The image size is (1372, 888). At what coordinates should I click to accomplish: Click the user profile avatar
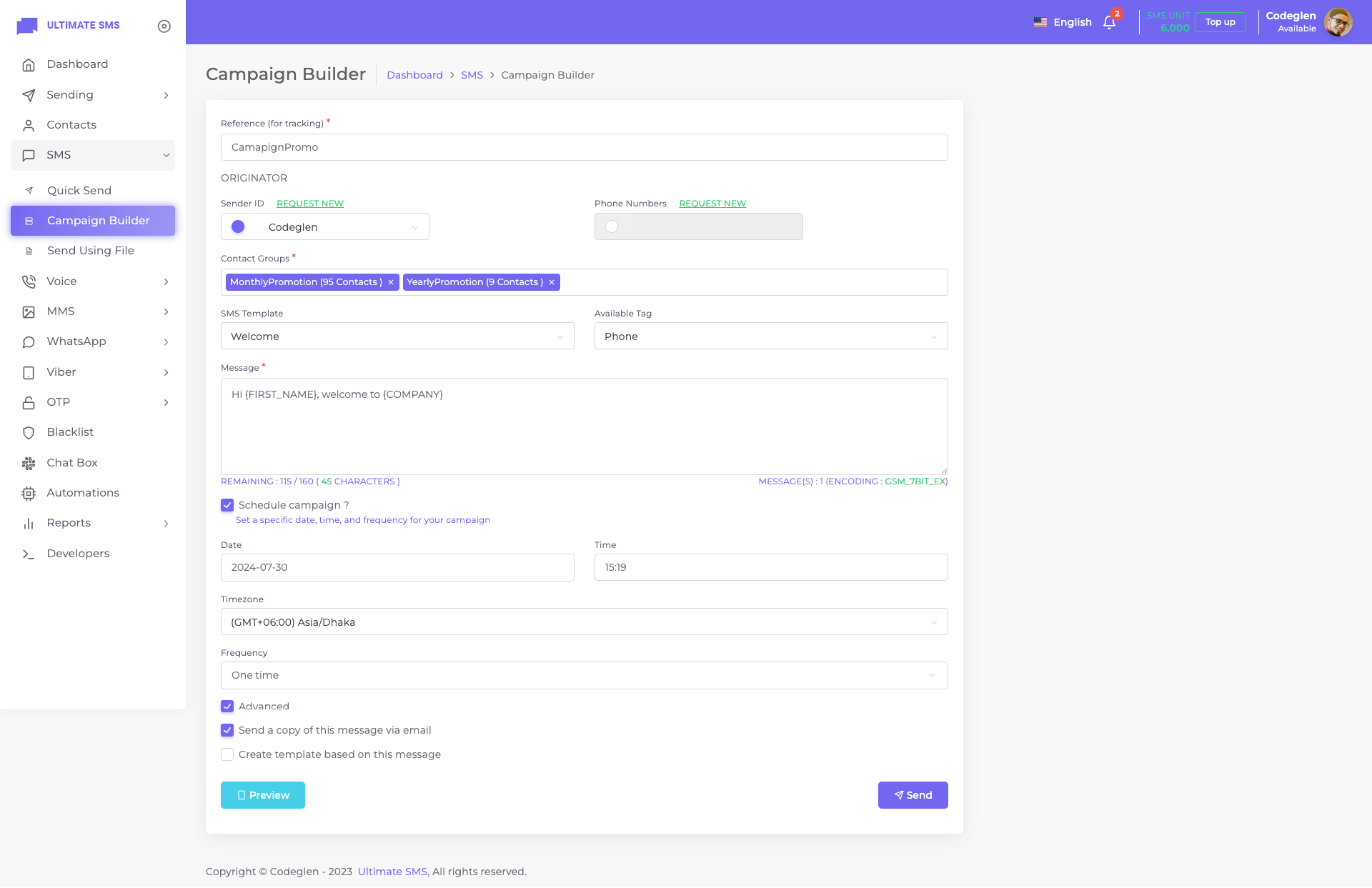click(x=1338, y=22)
